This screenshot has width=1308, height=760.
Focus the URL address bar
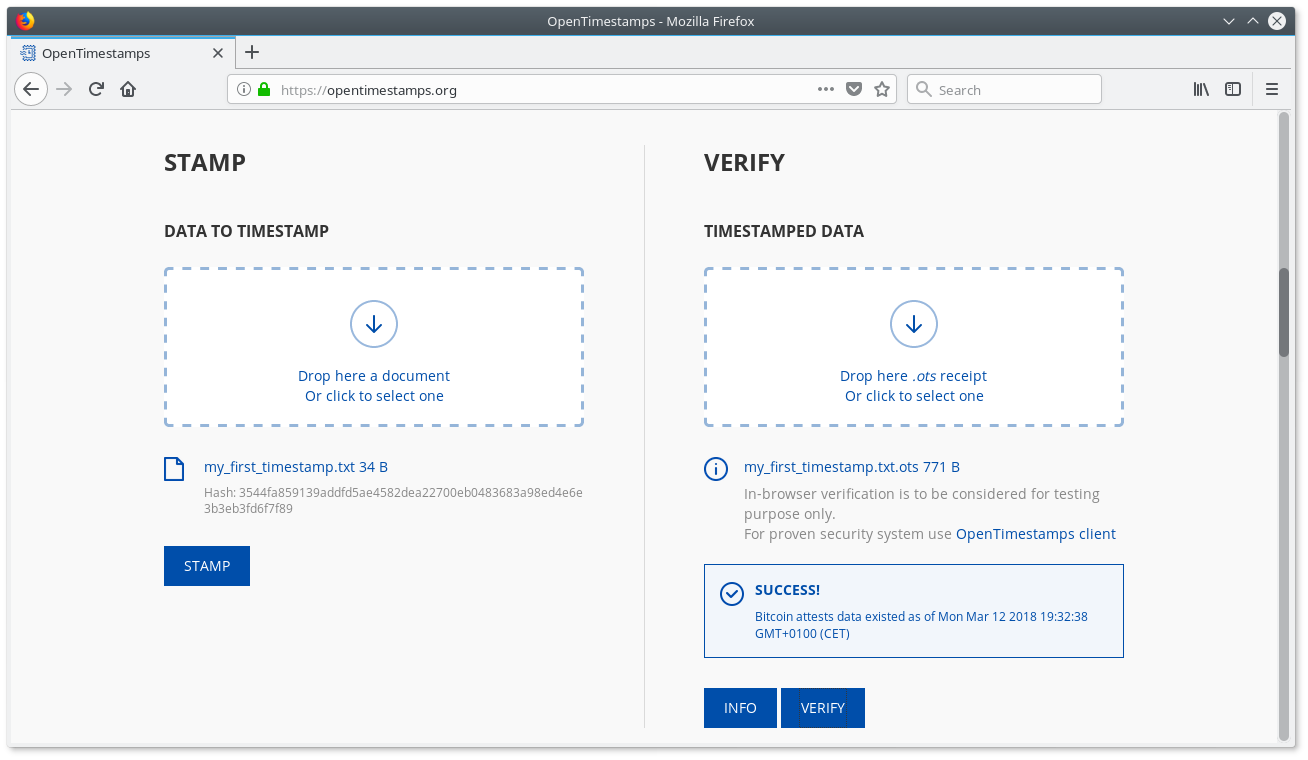pyautogui.click(x=562, y=89)
